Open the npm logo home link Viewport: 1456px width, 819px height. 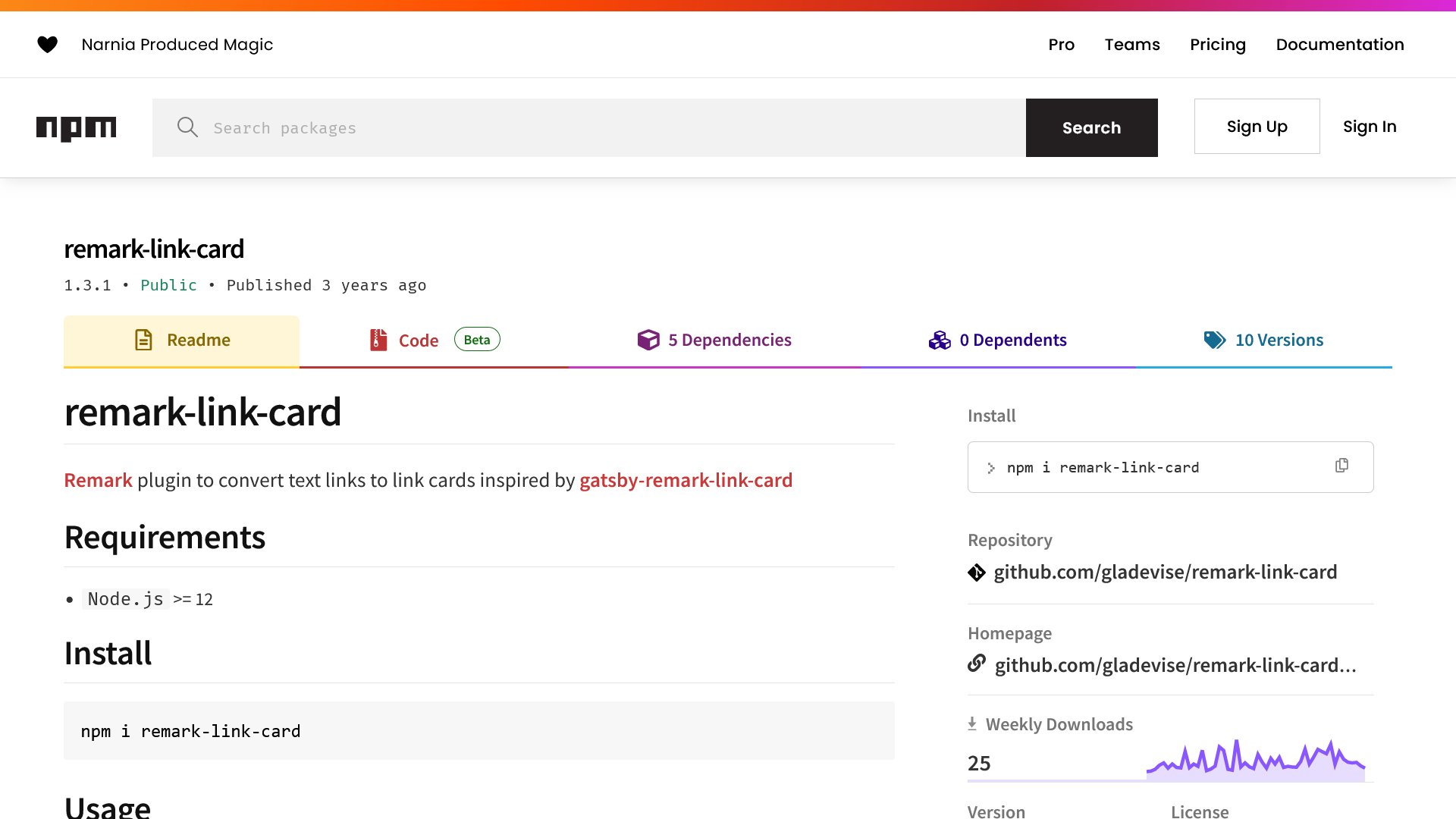[77, 128]
